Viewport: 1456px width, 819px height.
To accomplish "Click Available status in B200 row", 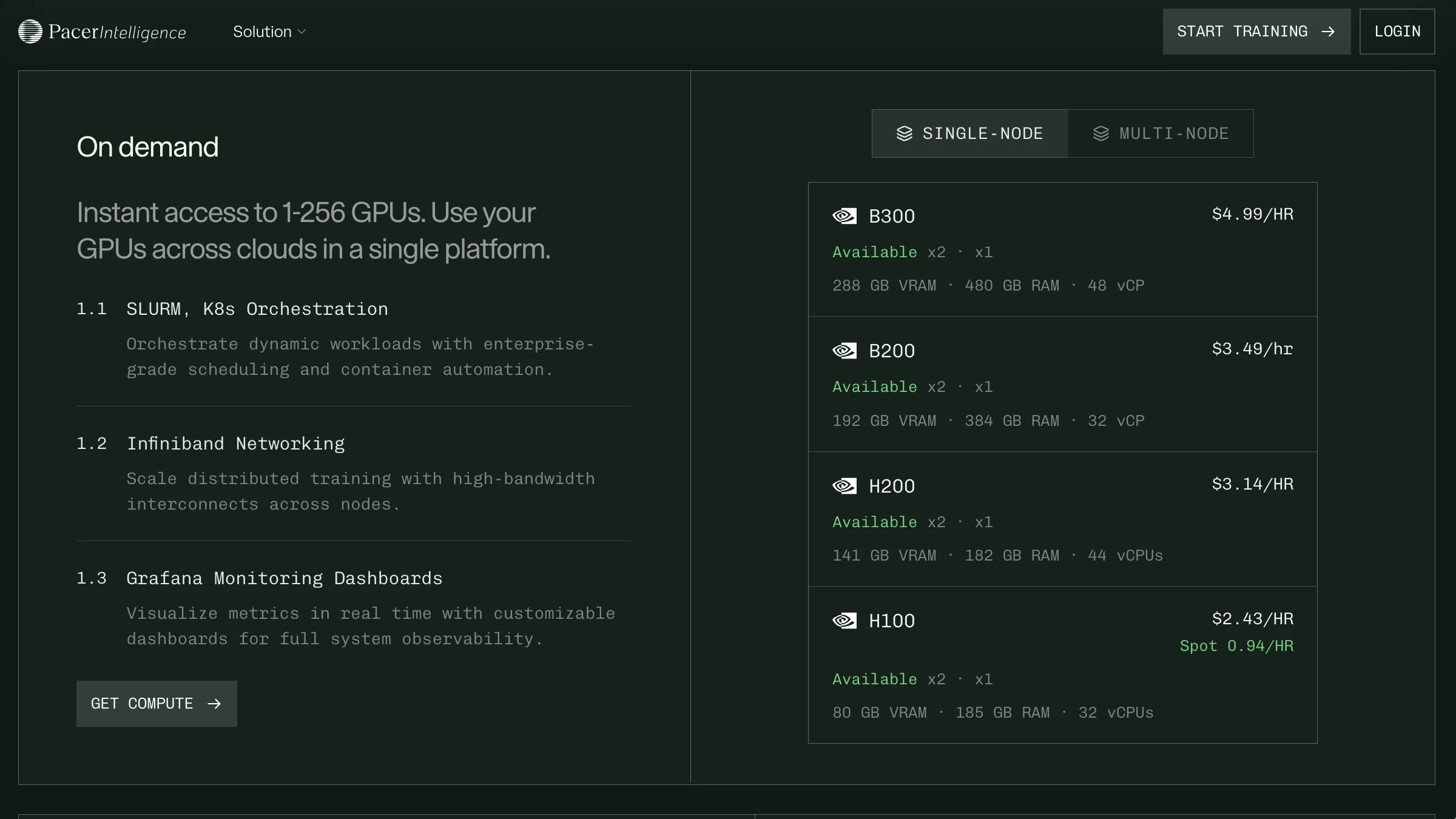I will click(x=875, y=387).
